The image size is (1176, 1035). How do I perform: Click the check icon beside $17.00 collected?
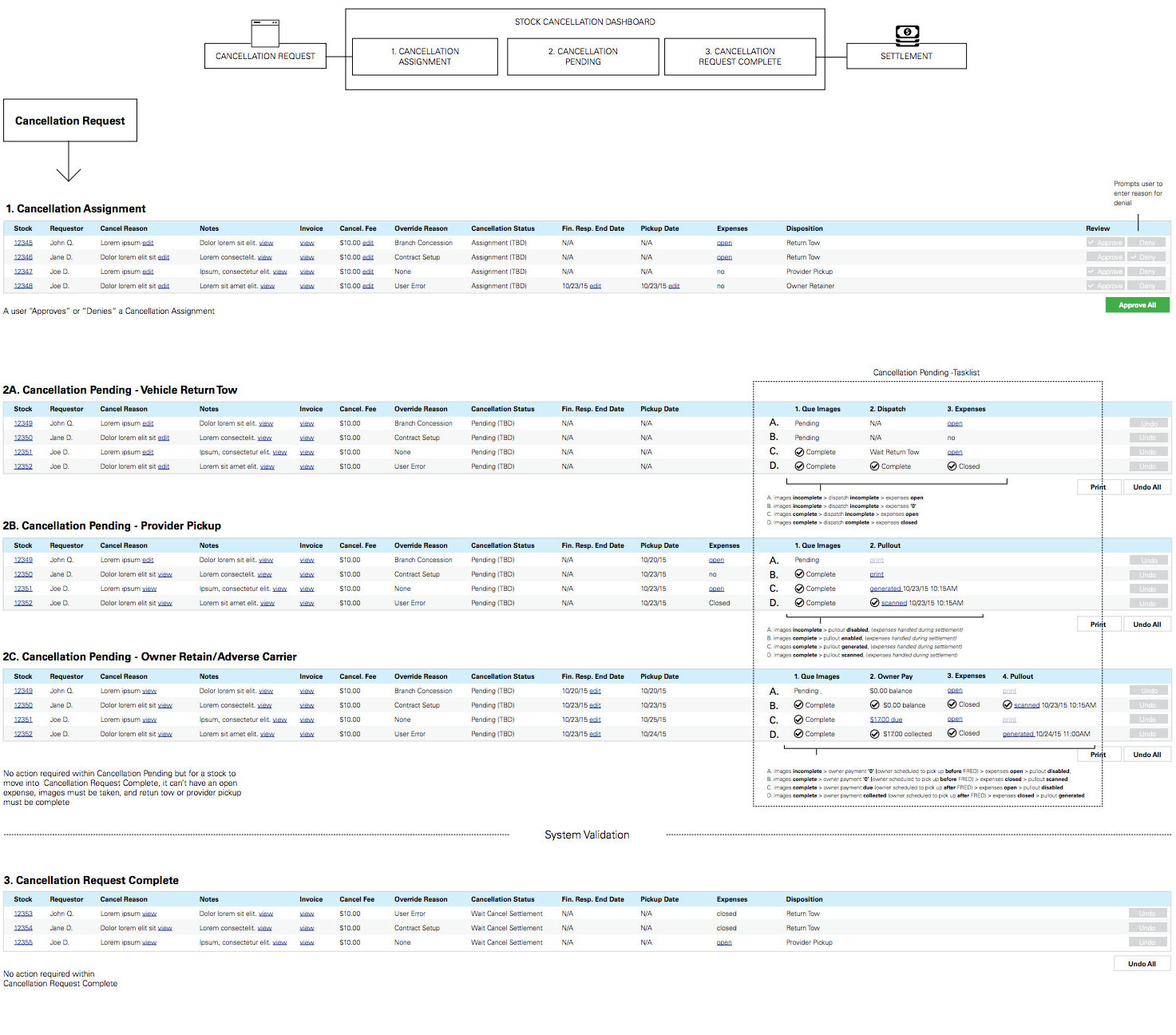tap(875, 734)
